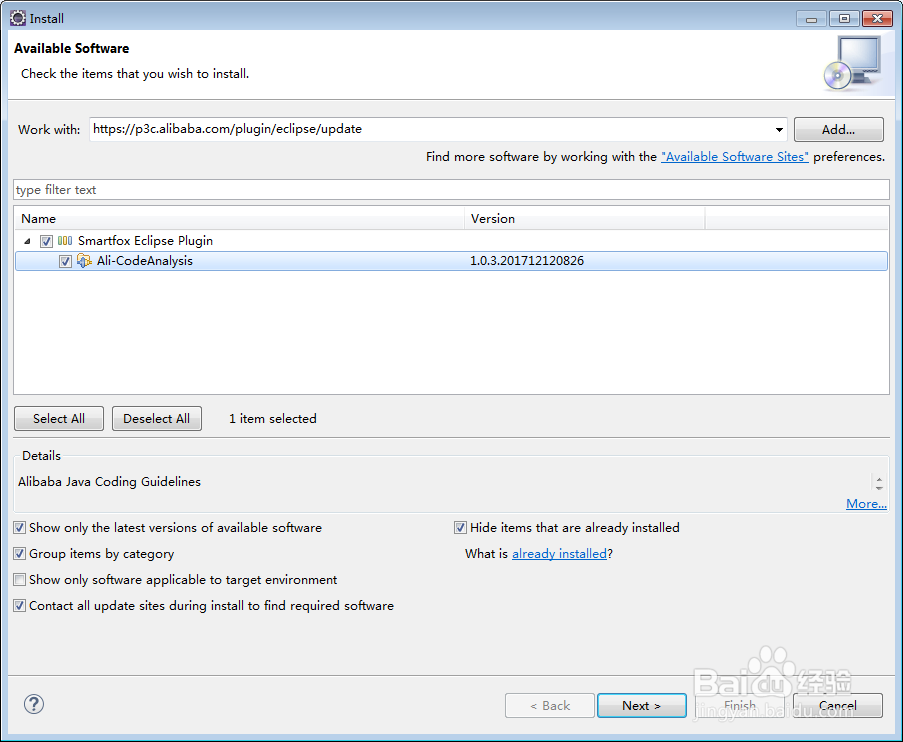Click the Next > button
The width and height of the screenshot is (903, 742).
point(642,705)
